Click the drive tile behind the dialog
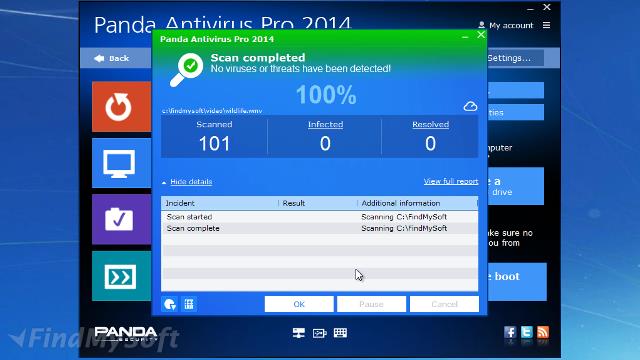640x360 pixels. (516, 186)
